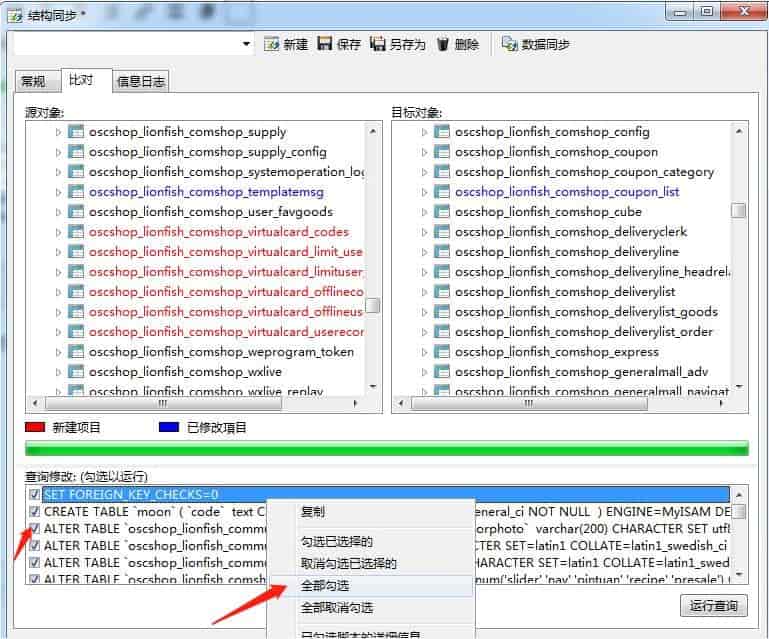769x639 pixels.
Task: Click target tree vertical scrollbar thumb
Action: [x=739, y=210]
